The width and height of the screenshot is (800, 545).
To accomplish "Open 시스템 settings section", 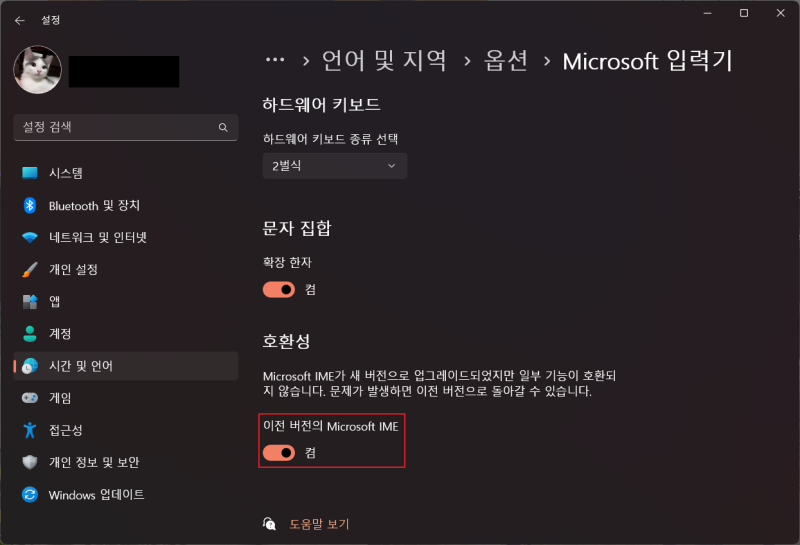I will (x=126, y=173).
